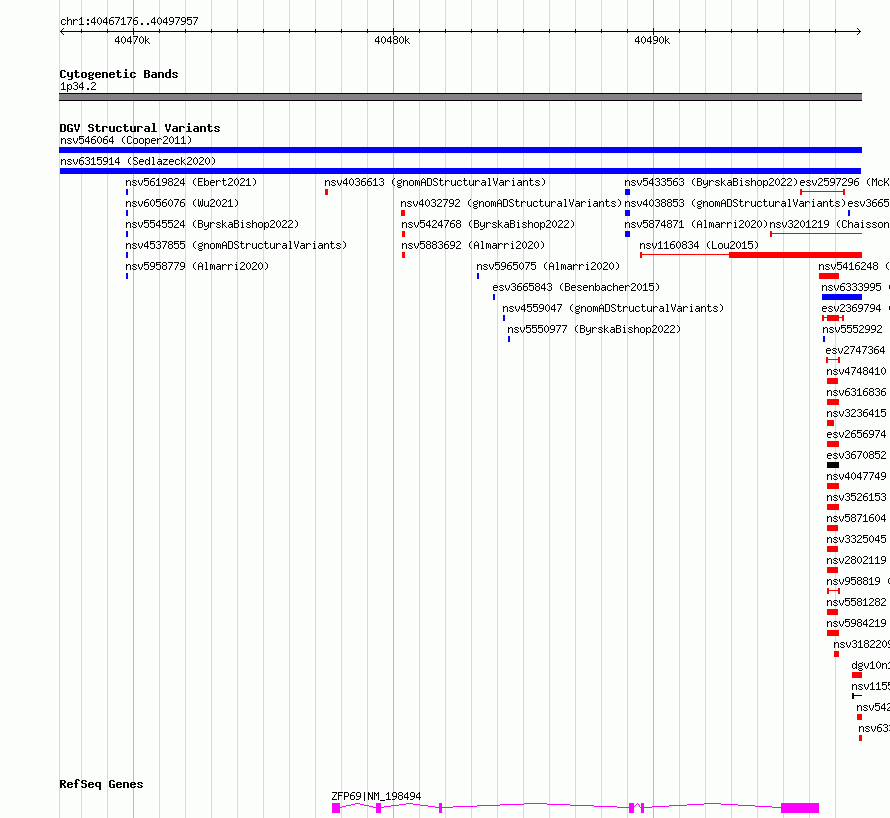Screen dimensions: 890x818
Task: Click nsv5550977 (ByrskaBishop2022) label
Action: 594,329
